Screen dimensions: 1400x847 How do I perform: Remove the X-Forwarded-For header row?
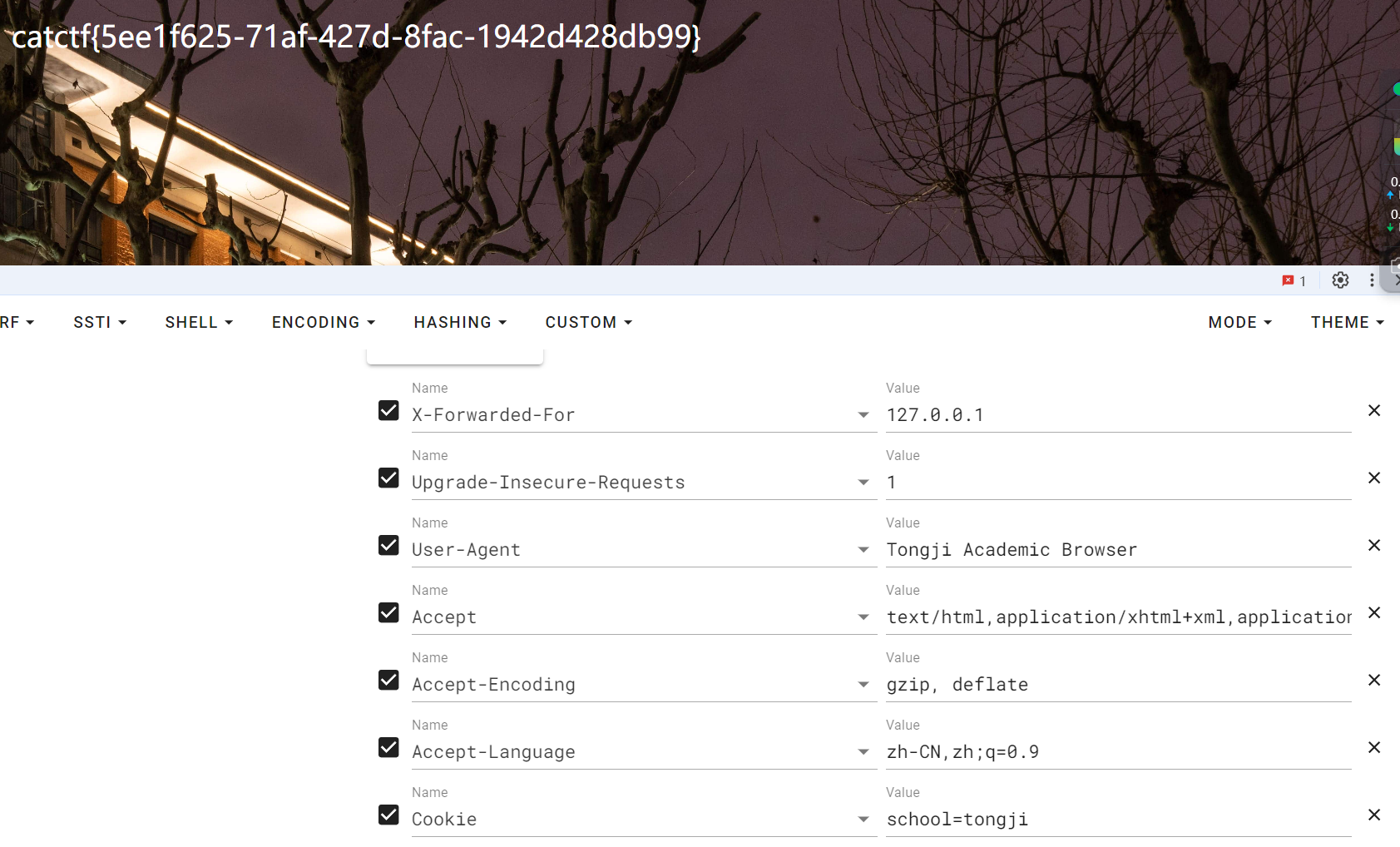pos(1374,410)
